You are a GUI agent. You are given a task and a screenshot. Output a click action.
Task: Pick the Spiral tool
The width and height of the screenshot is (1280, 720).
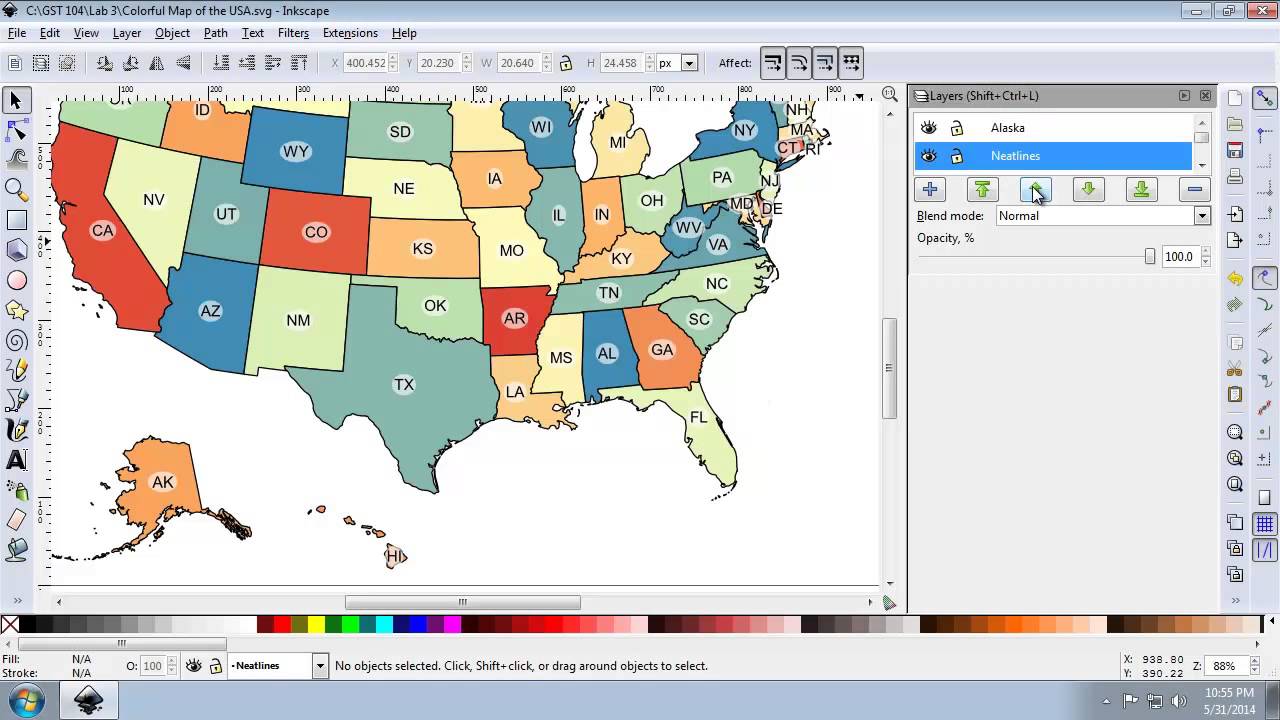[16, 341]
